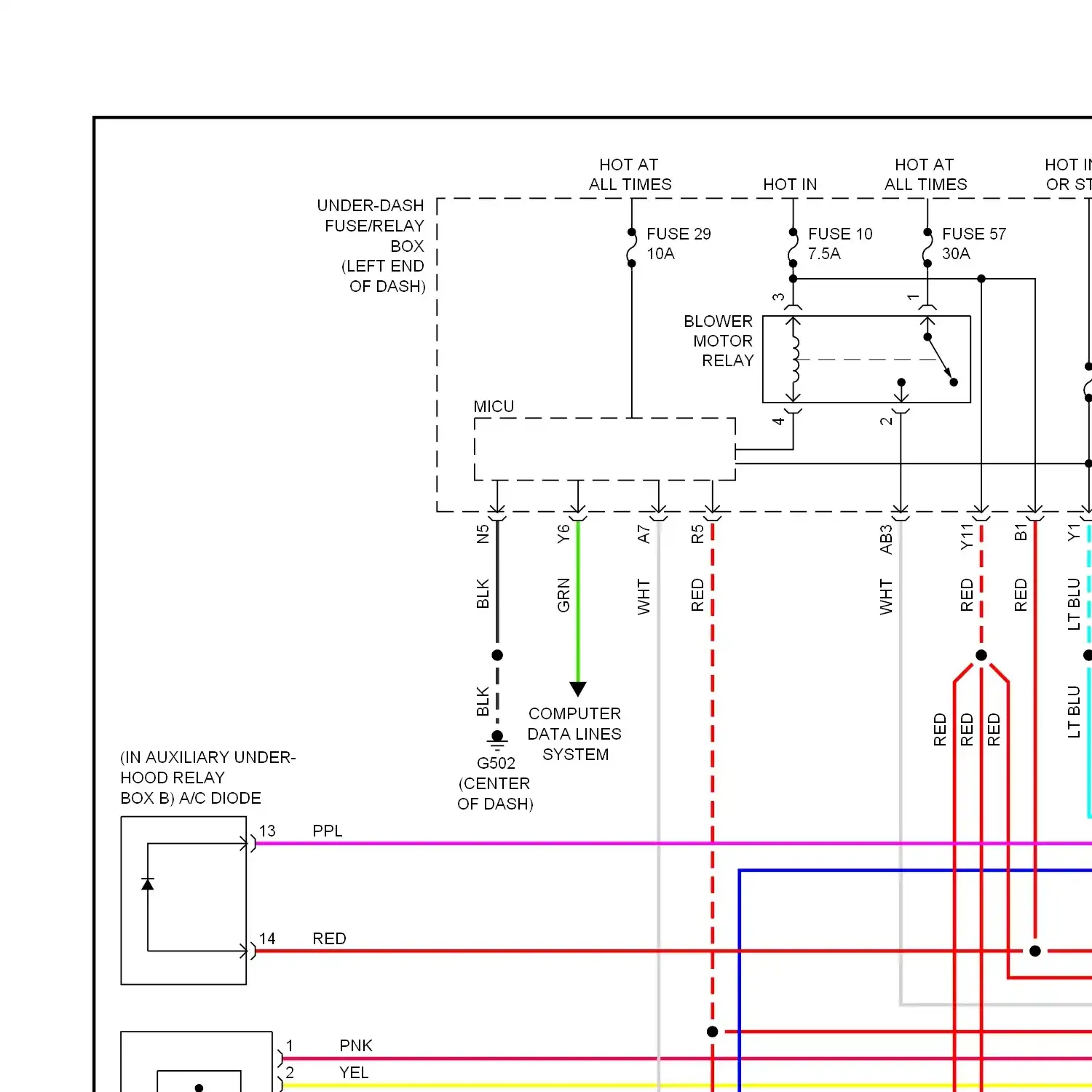Click the G502 ground symbol
The height and width of the screenshot is (1092, 1092).
(497, 741)
